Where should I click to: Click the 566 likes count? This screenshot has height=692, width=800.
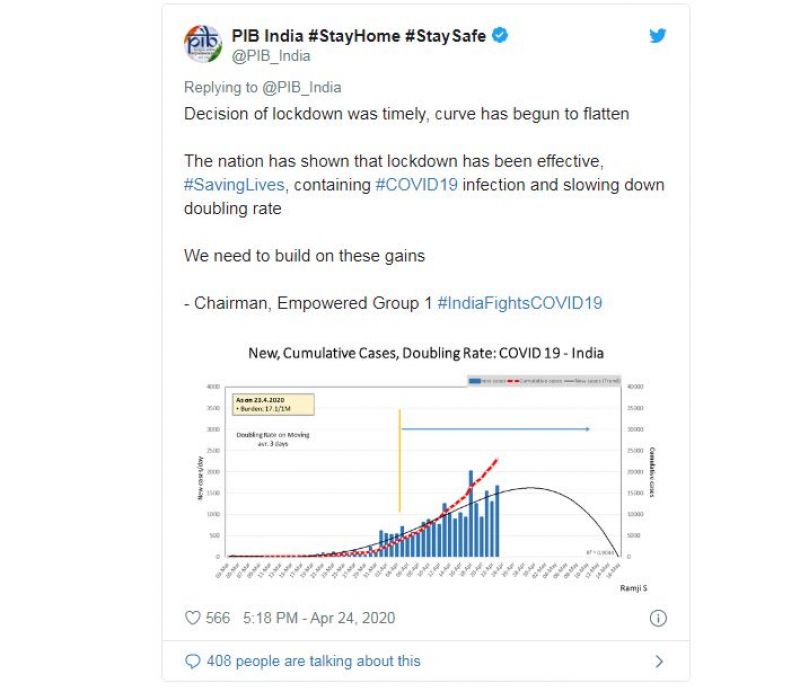pyautogui.click(x=218, y=618)
